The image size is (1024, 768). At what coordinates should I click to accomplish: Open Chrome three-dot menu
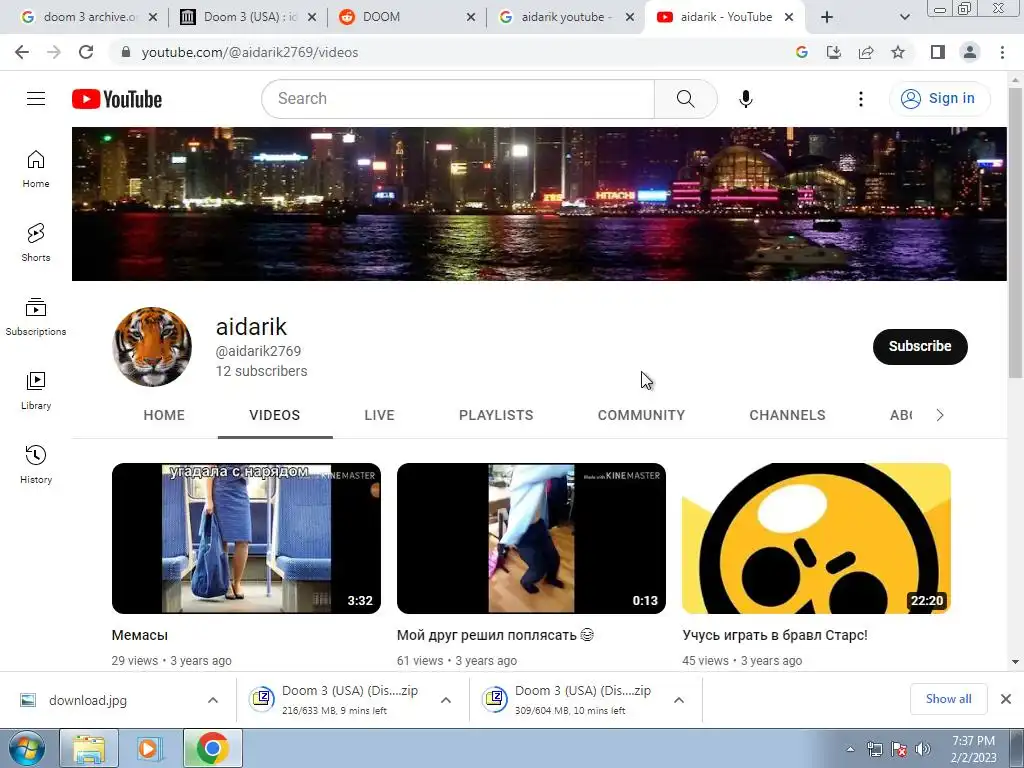(1002, 52)
